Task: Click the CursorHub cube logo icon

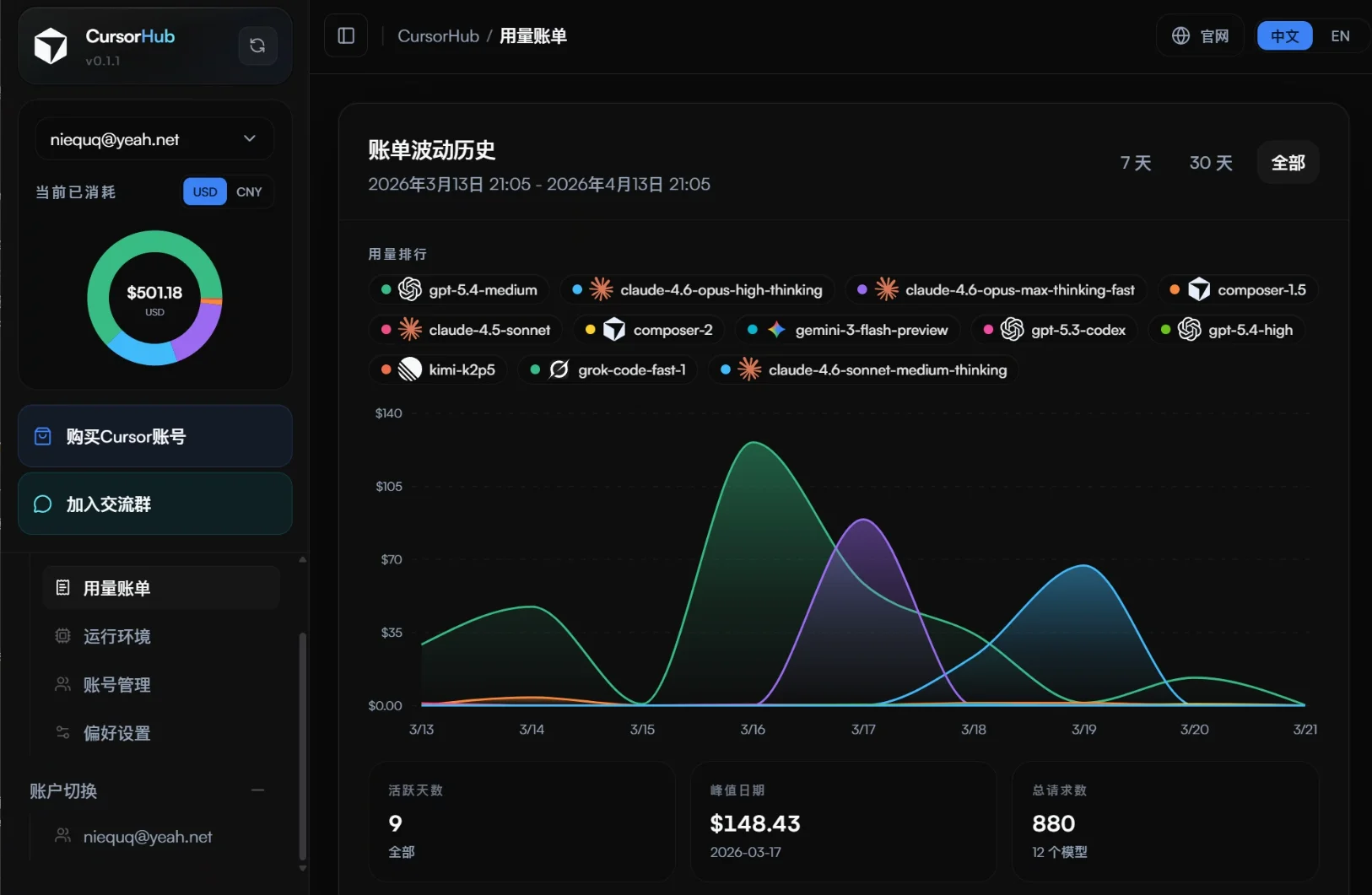Action: pos(51,46)
